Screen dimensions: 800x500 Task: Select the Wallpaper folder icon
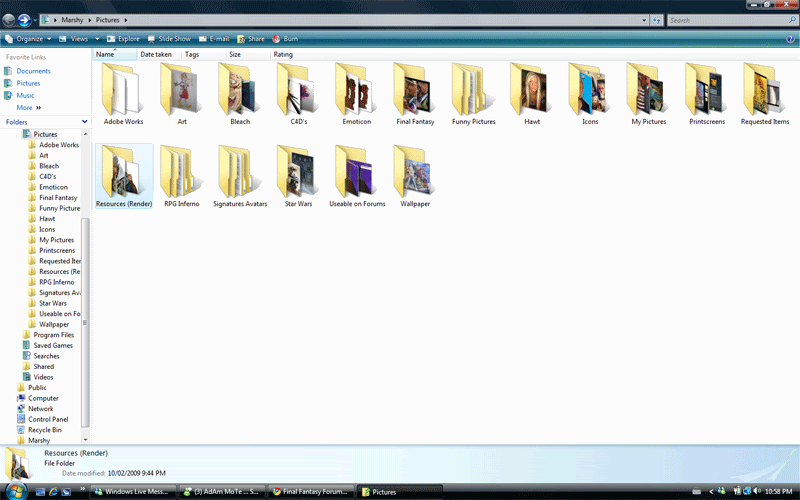click(414, 172)
